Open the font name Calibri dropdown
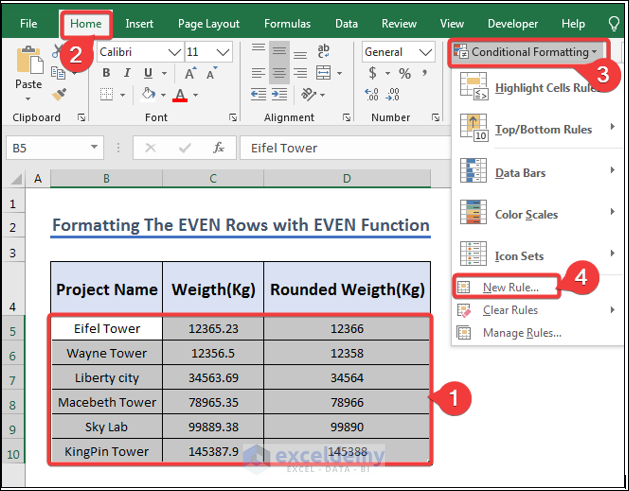This screenshot has width=629, height=491. (x=174, y=52)
